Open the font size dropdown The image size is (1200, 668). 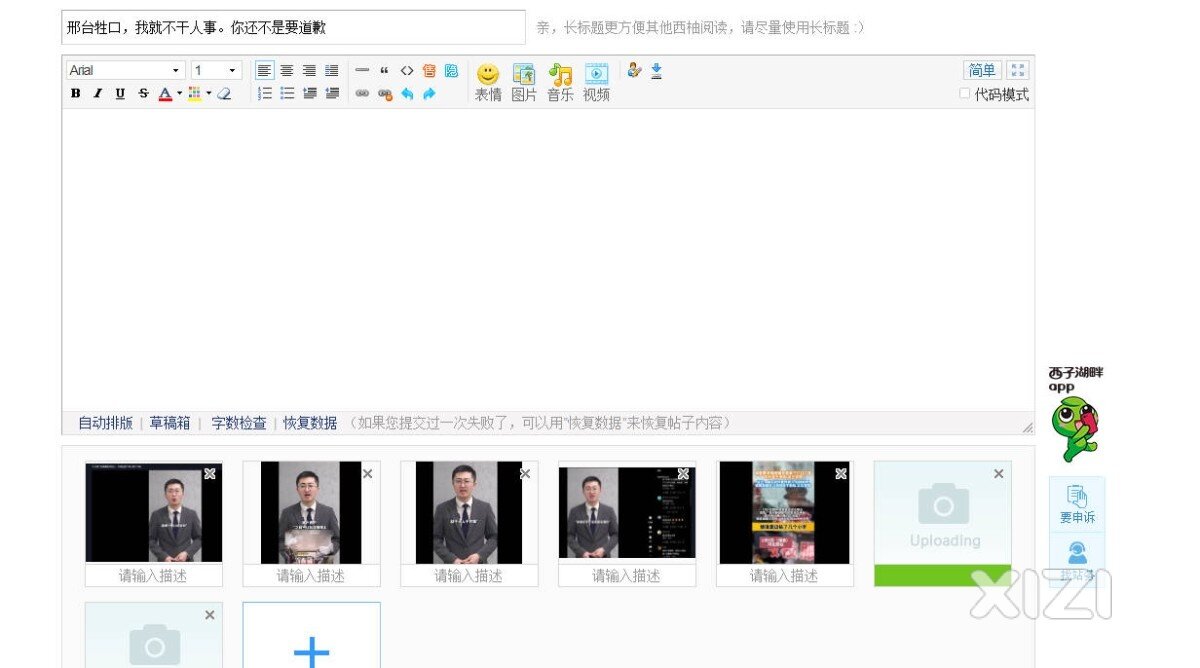pos(216,70)
